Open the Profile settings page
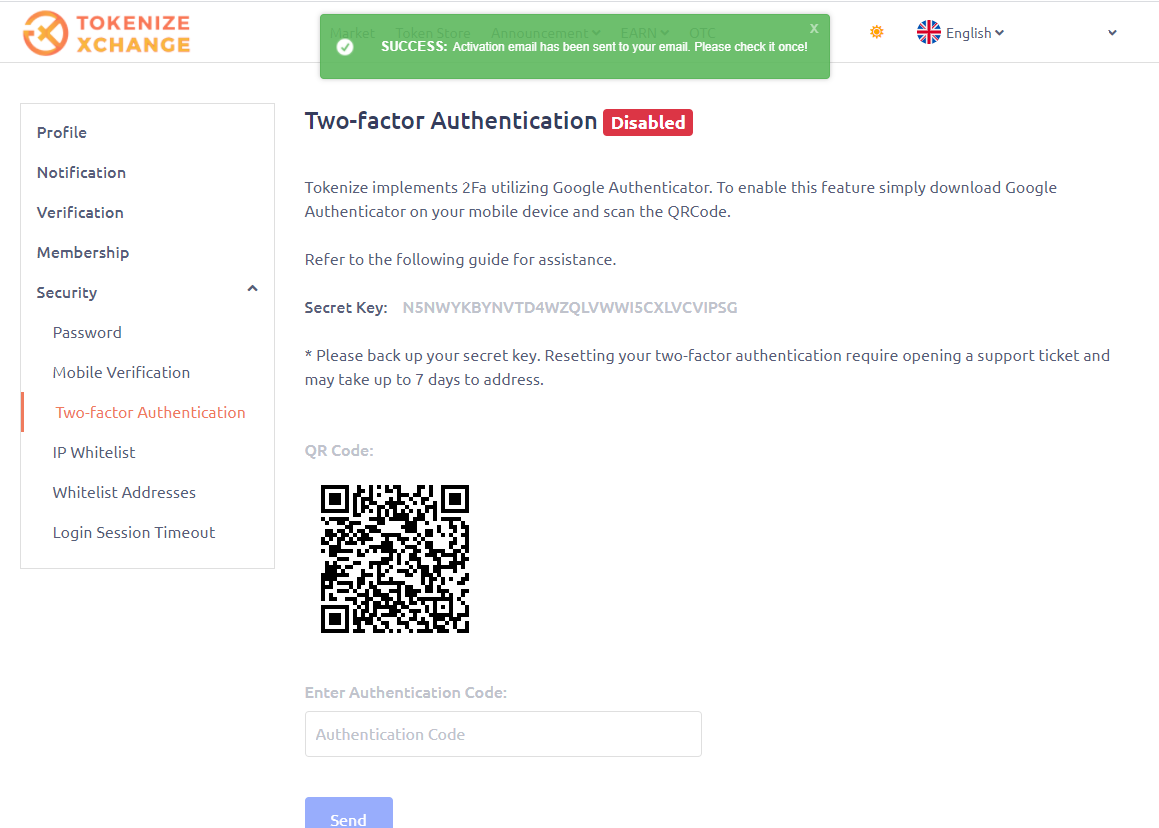Screen dimensions: 1159x828 [x=62, y=132]
